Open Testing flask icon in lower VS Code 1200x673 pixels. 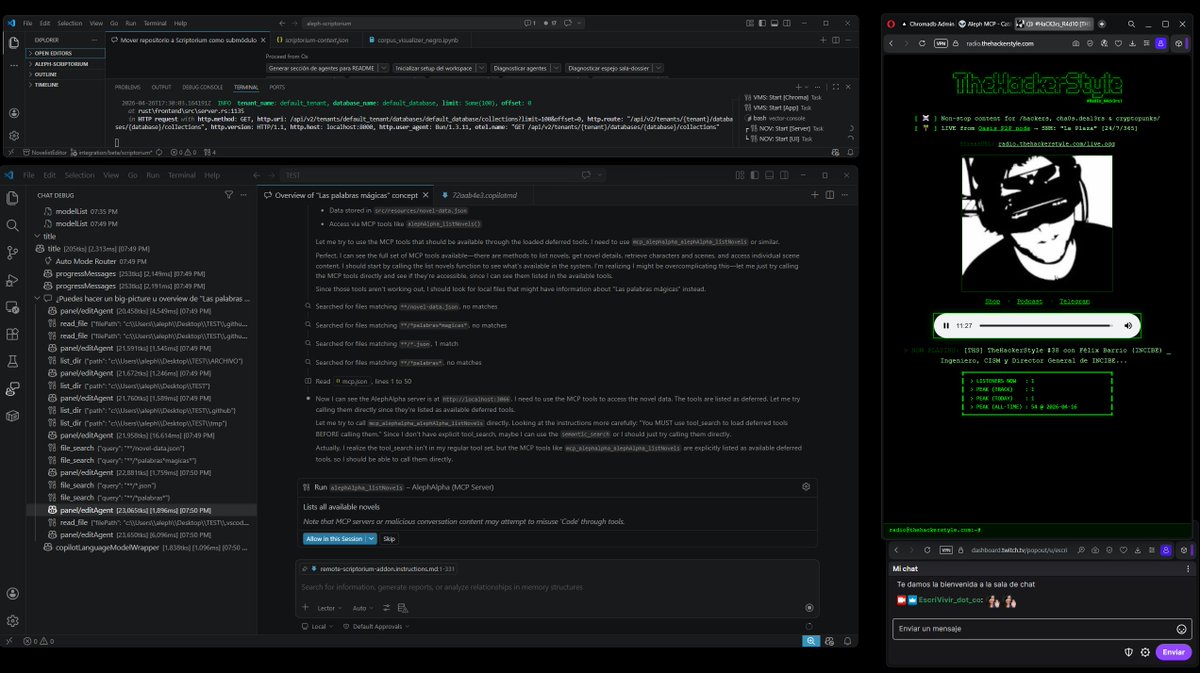(14, 361)
